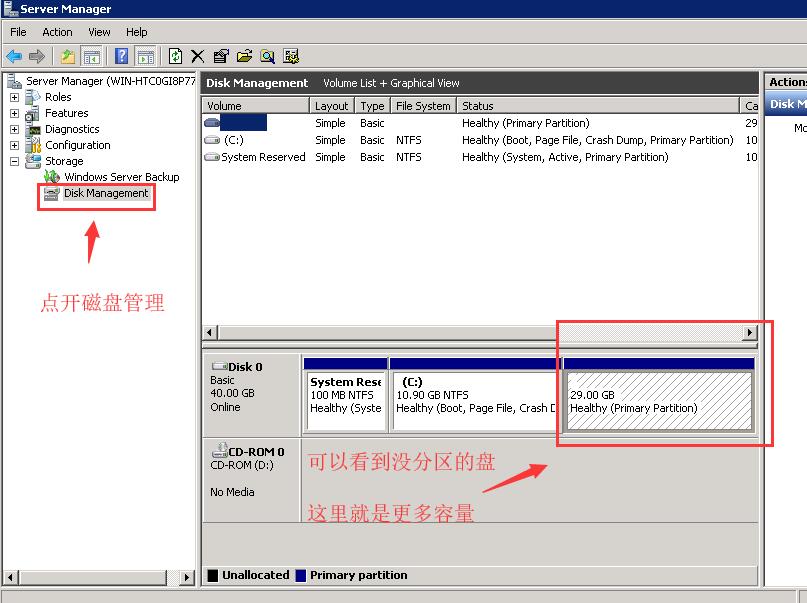Select the System Reserved 100 MB partition block
Viewport: 807px width, 603px height.
(x=346, y=396)
